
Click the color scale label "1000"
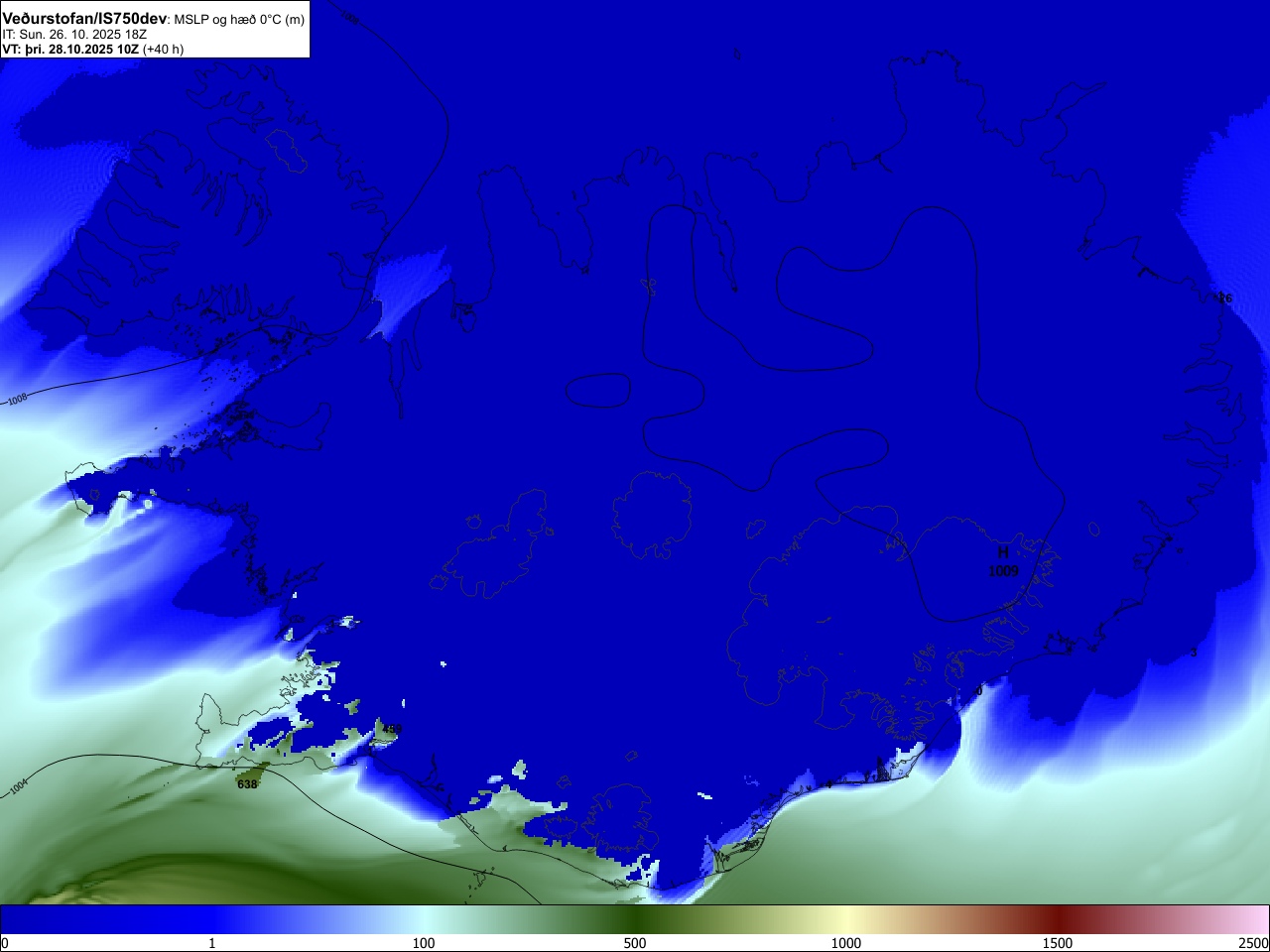coord(846,943)
